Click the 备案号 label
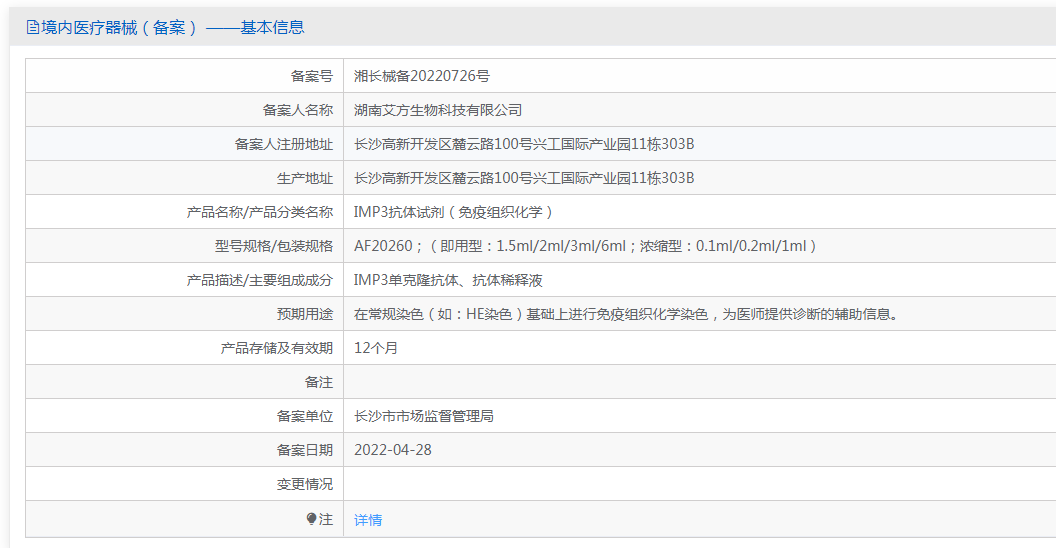Image resolution: width=1056 pixels, height=548 pixels. (x=312, y=76)
